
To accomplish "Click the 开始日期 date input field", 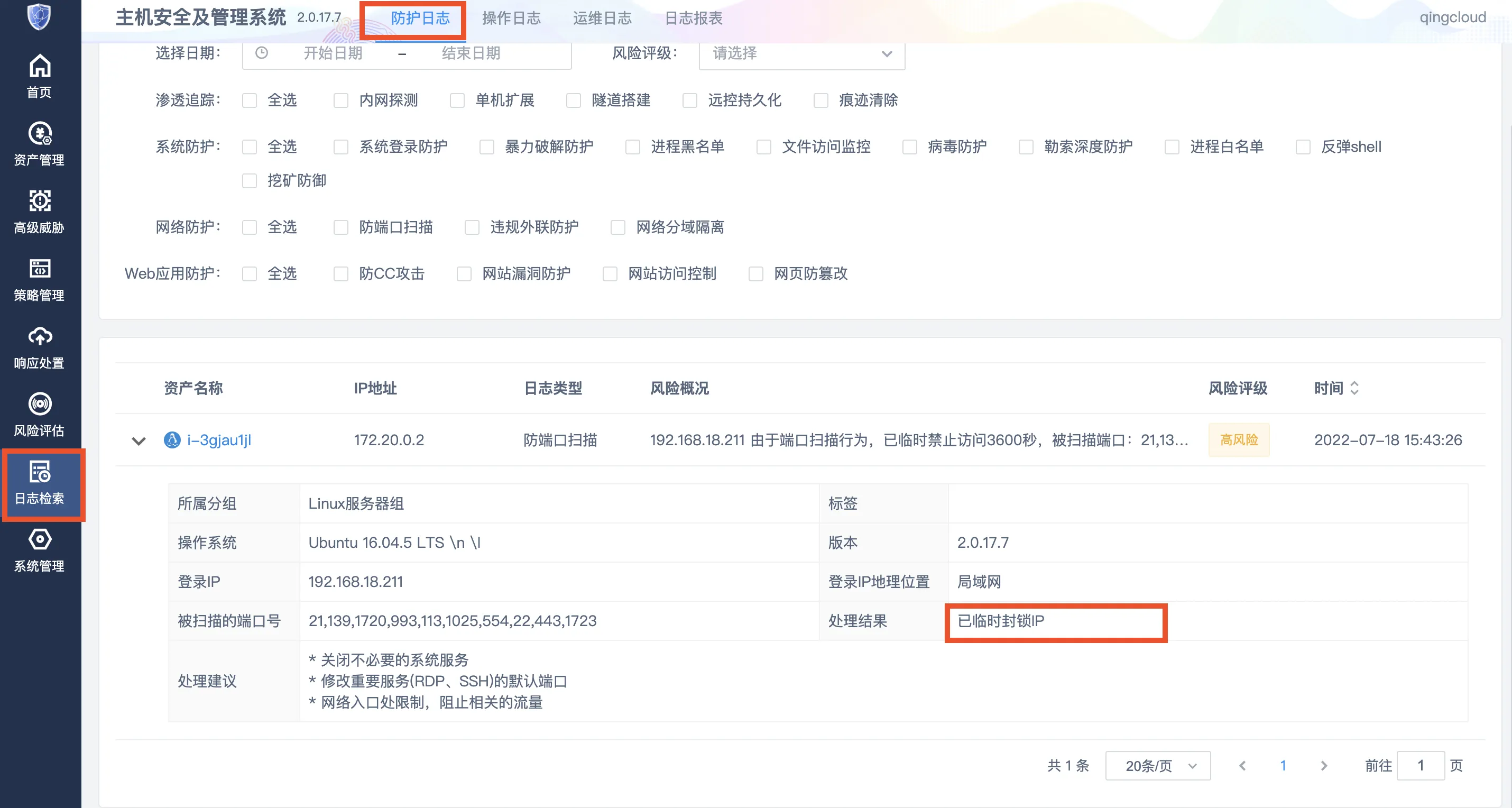I will [x=332, y=53].
